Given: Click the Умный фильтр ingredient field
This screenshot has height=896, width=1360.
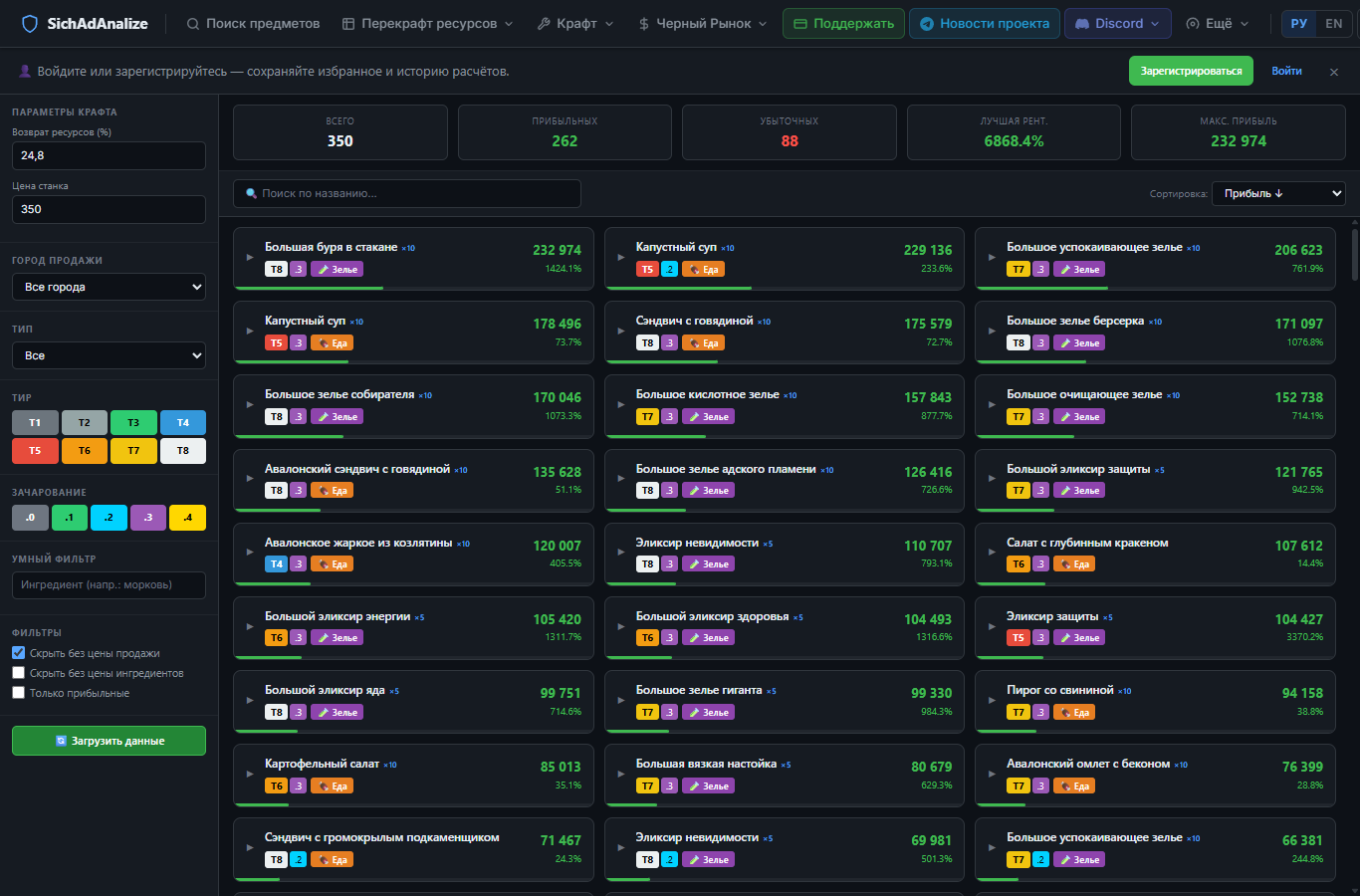Looking at the screenshot, I should (x=109, y=585).
